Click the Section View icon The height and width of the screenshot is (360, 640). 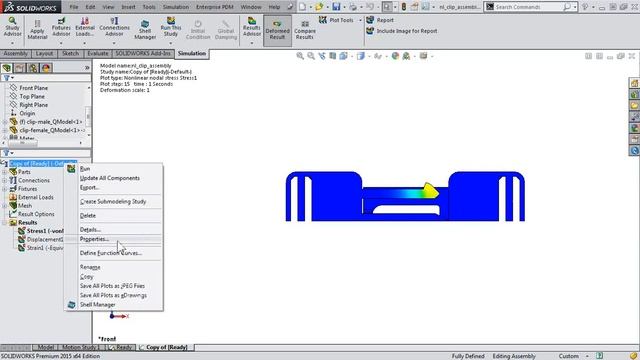pos(333,56)
